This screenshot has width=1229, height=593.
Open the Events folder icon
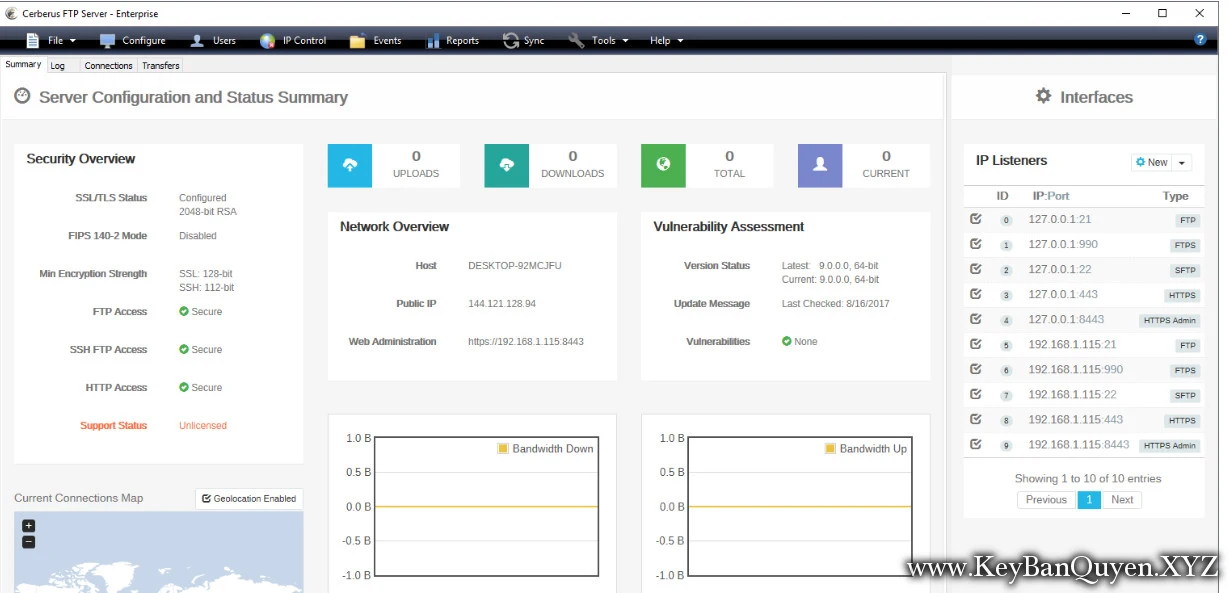click(x=357, y=41)
